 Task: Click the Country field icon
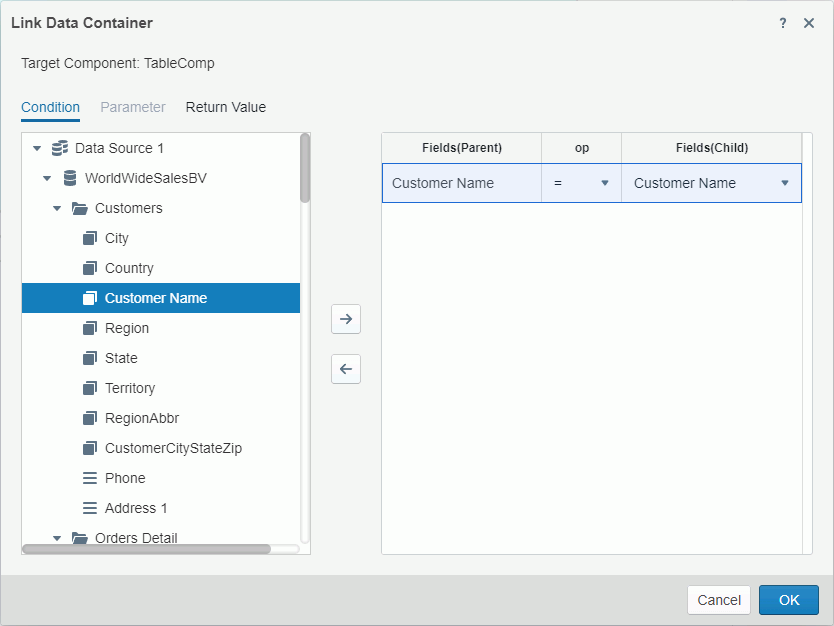click(90, 268)
